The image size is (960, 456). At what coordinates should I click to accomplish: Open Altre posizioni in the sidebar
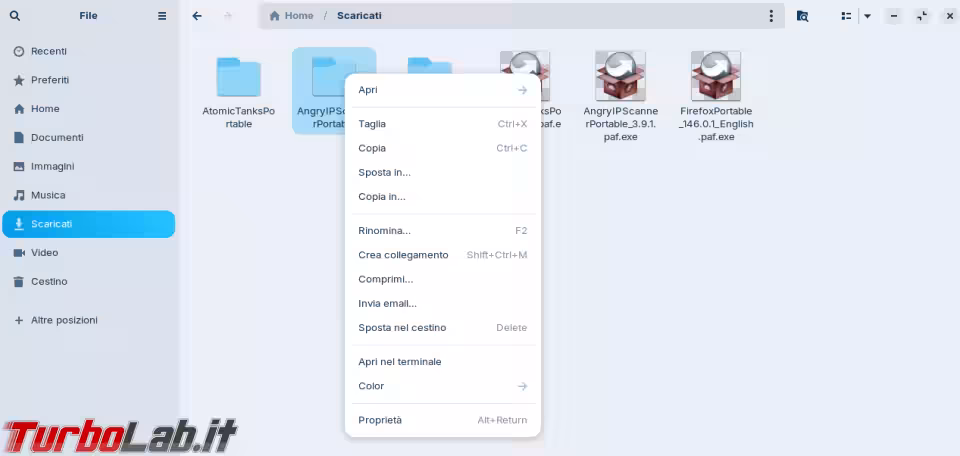[64, 320]
